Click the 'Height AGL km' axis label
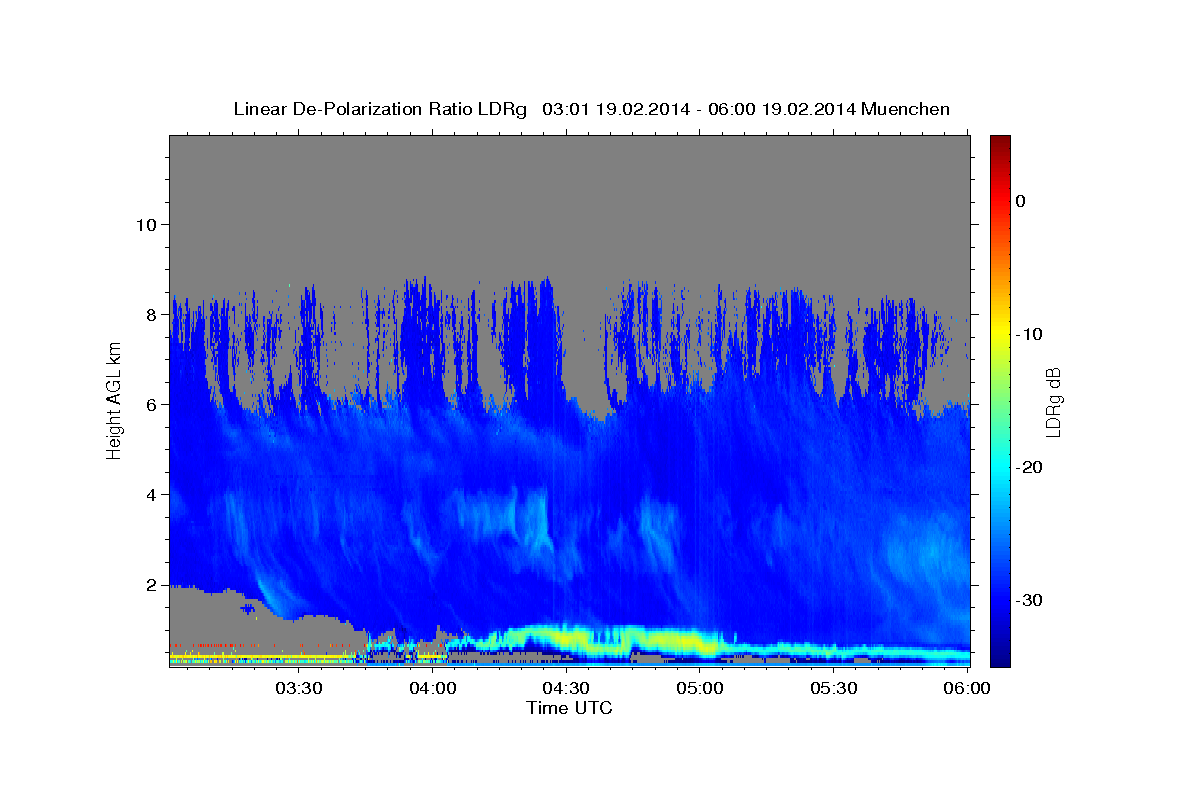Screen dimensions: 1200x800 pyautogui.click(x=115, y=400)
